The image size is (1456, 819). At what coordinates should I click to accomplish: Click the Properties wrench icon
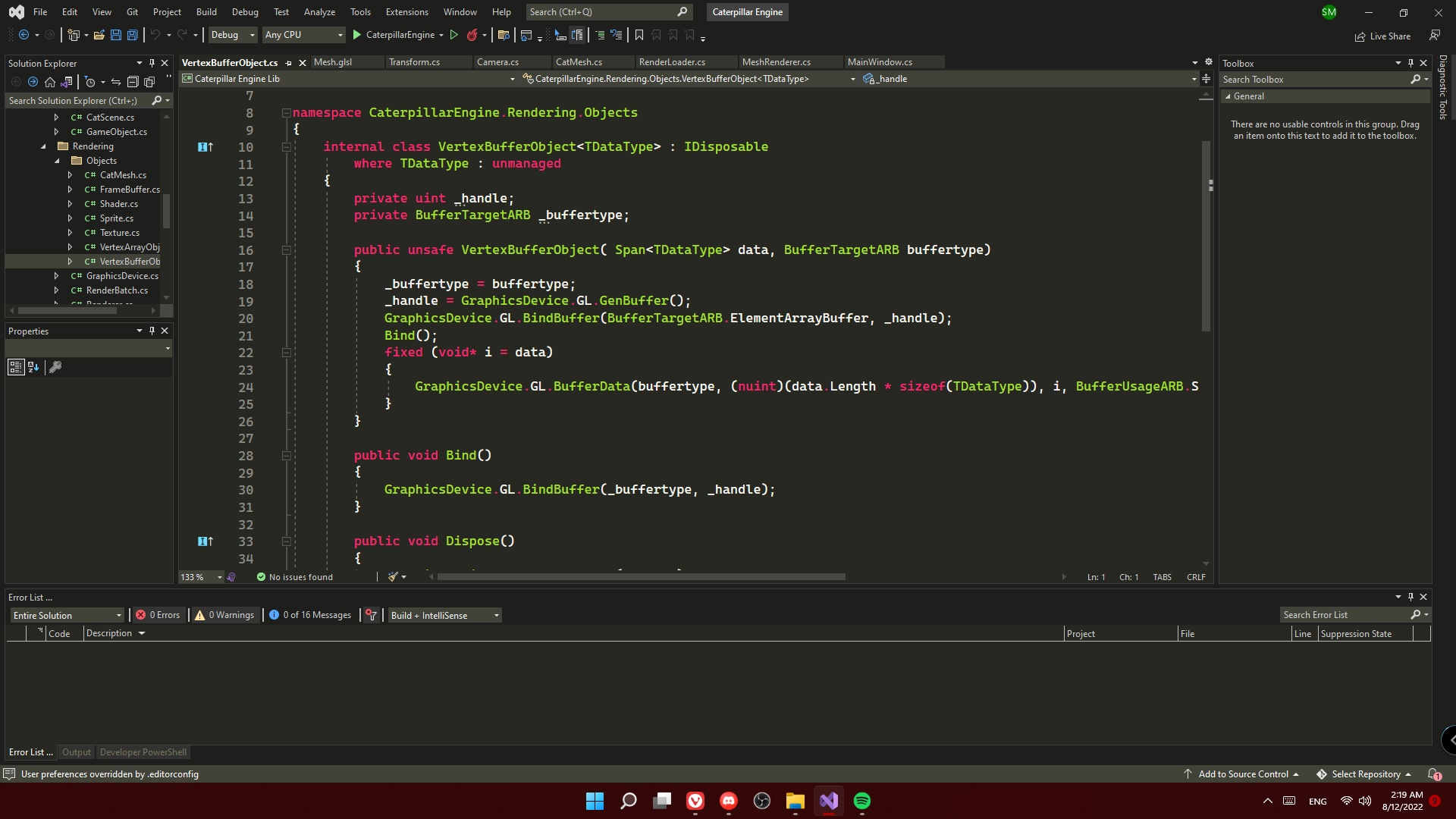(55, 367)
